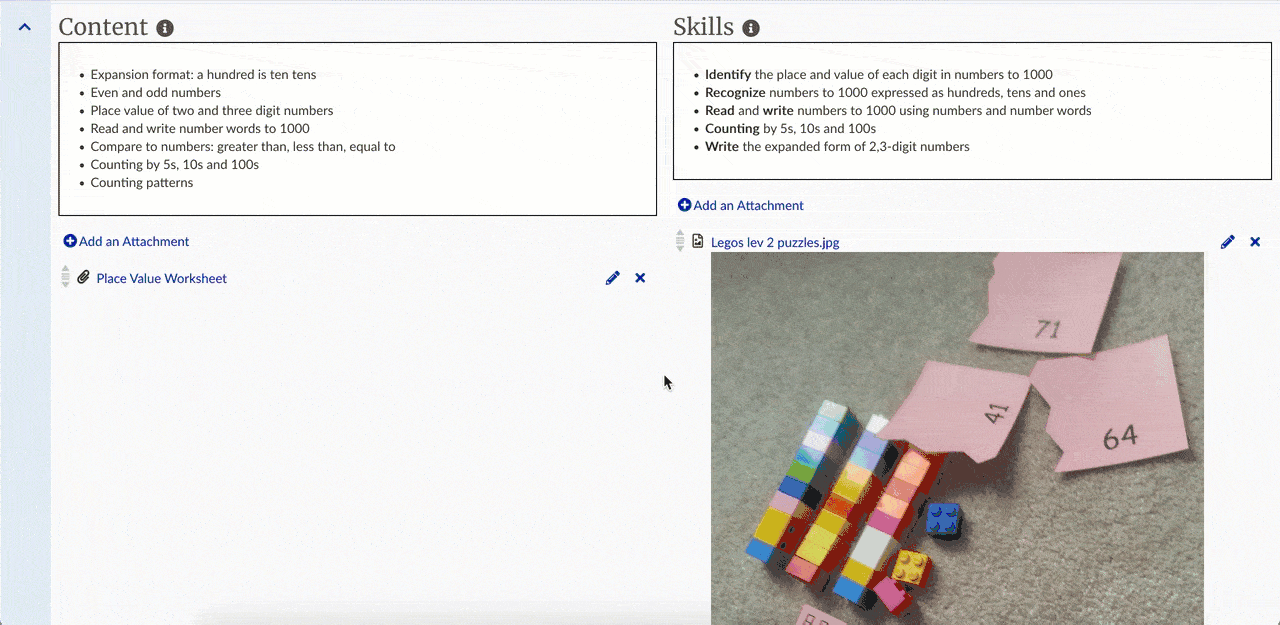The width and height of the screenshot is (1280, 625).
Task: Delete the Legos lev 2 puzzles.jpg attachment
Action: (1255, 242)
